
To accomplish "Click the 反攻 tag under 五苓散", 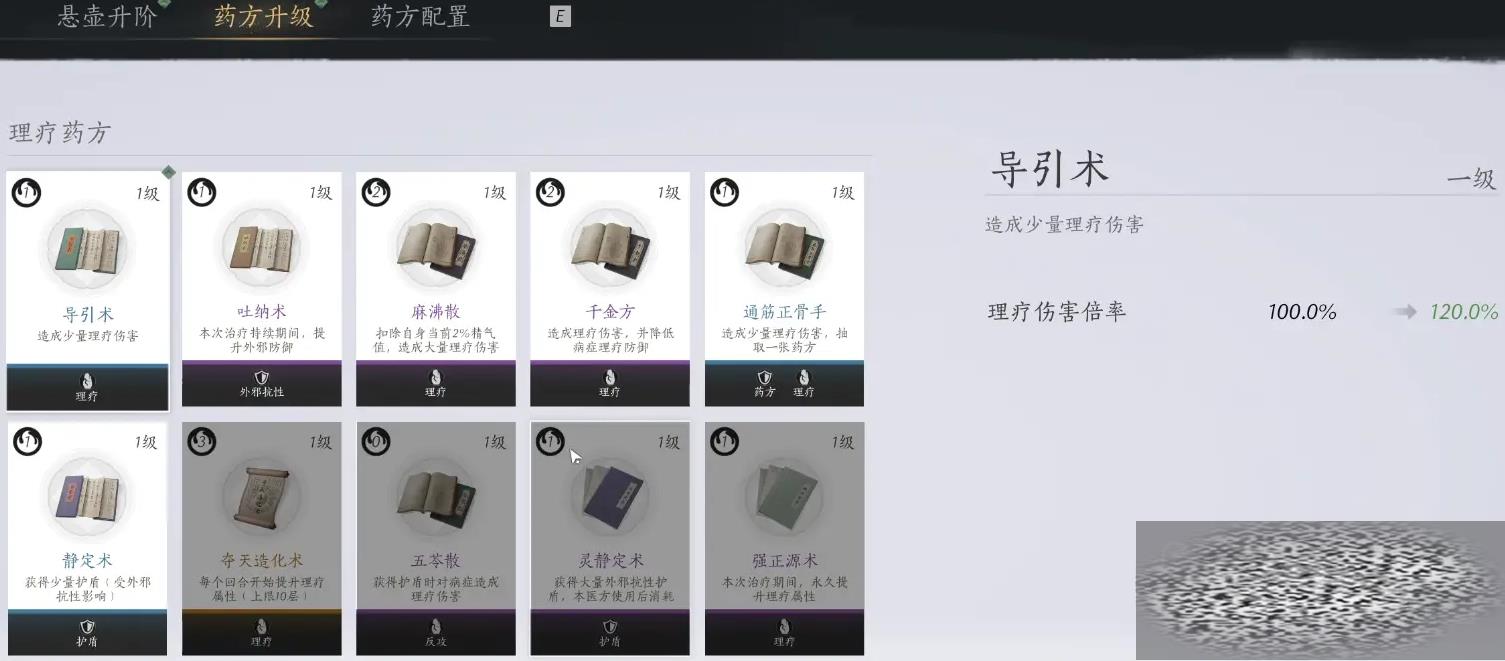I will (435, 634).
